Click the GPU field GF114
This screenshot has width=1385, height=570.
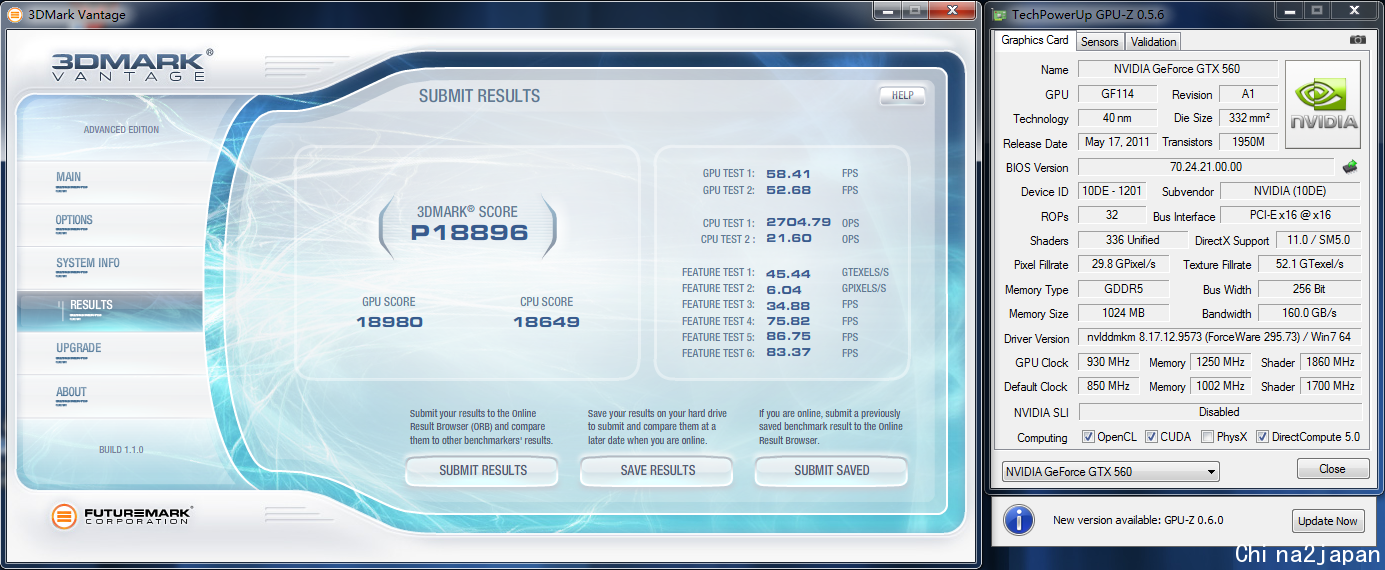point(1117,94)
